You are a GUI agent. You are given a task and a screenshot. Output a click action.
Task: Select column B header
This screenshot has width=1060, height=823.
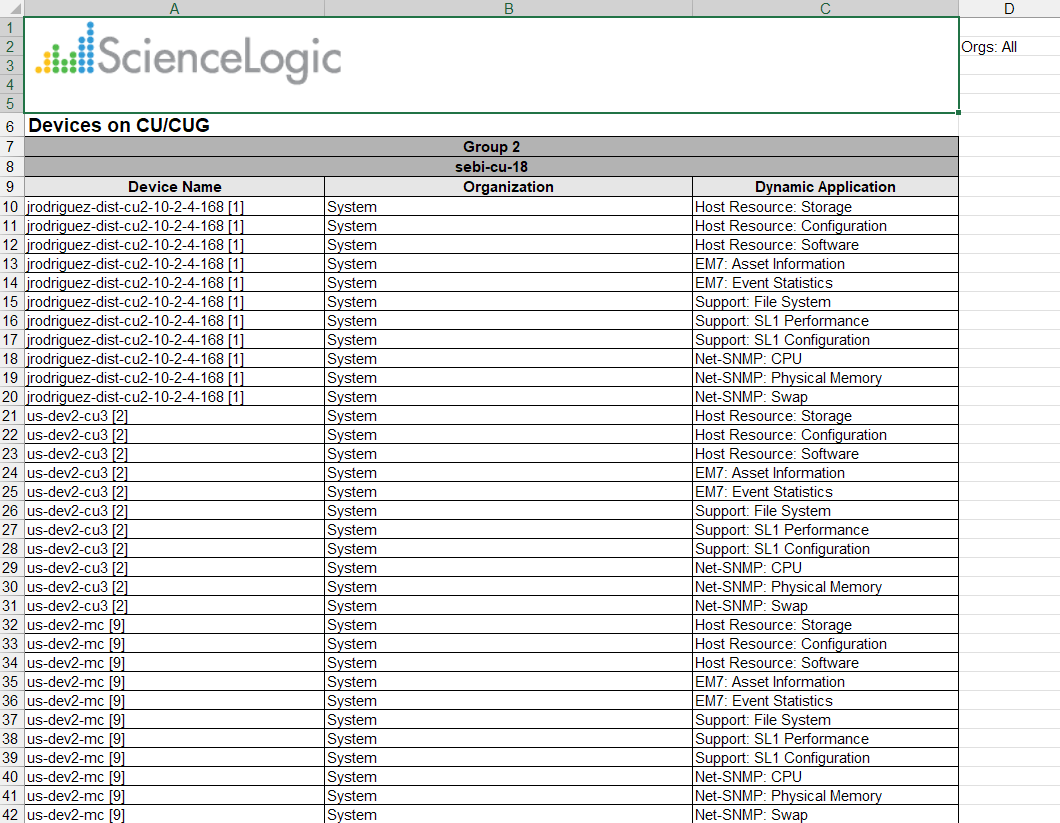508,8
